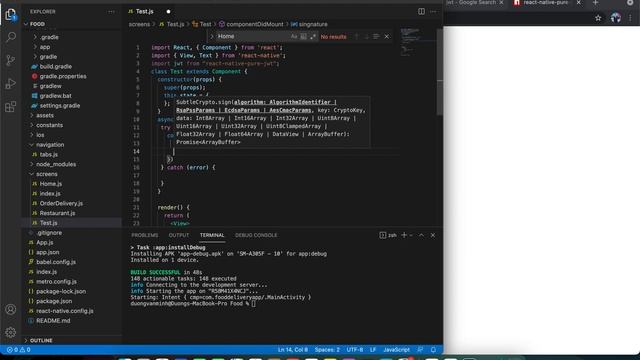Click Ln 14, Col 8 in status bar
This screenshot has height=360, width=640.
pos(293,350)
